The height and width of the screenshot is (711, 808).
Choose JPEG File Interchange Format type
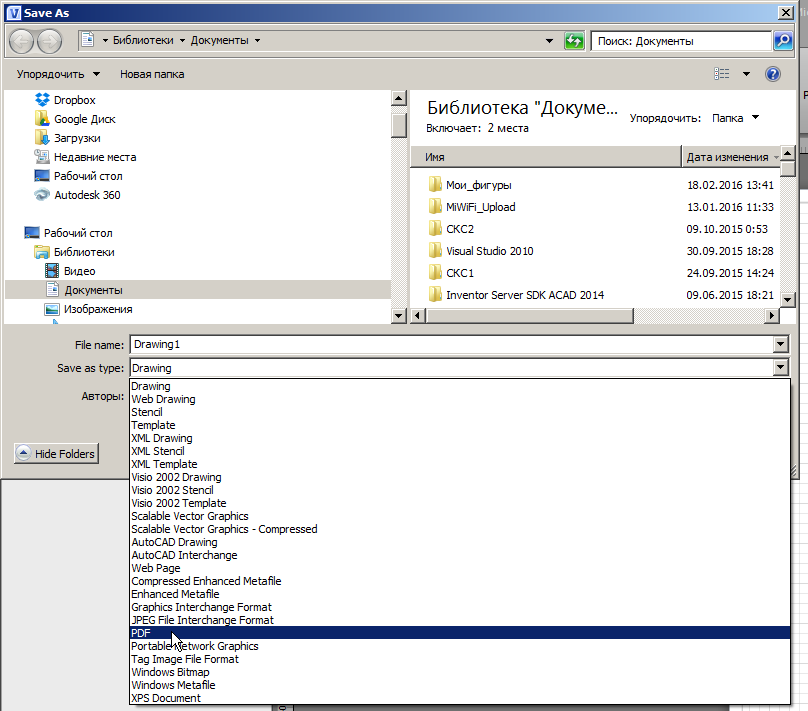click(x=460, y=620)
